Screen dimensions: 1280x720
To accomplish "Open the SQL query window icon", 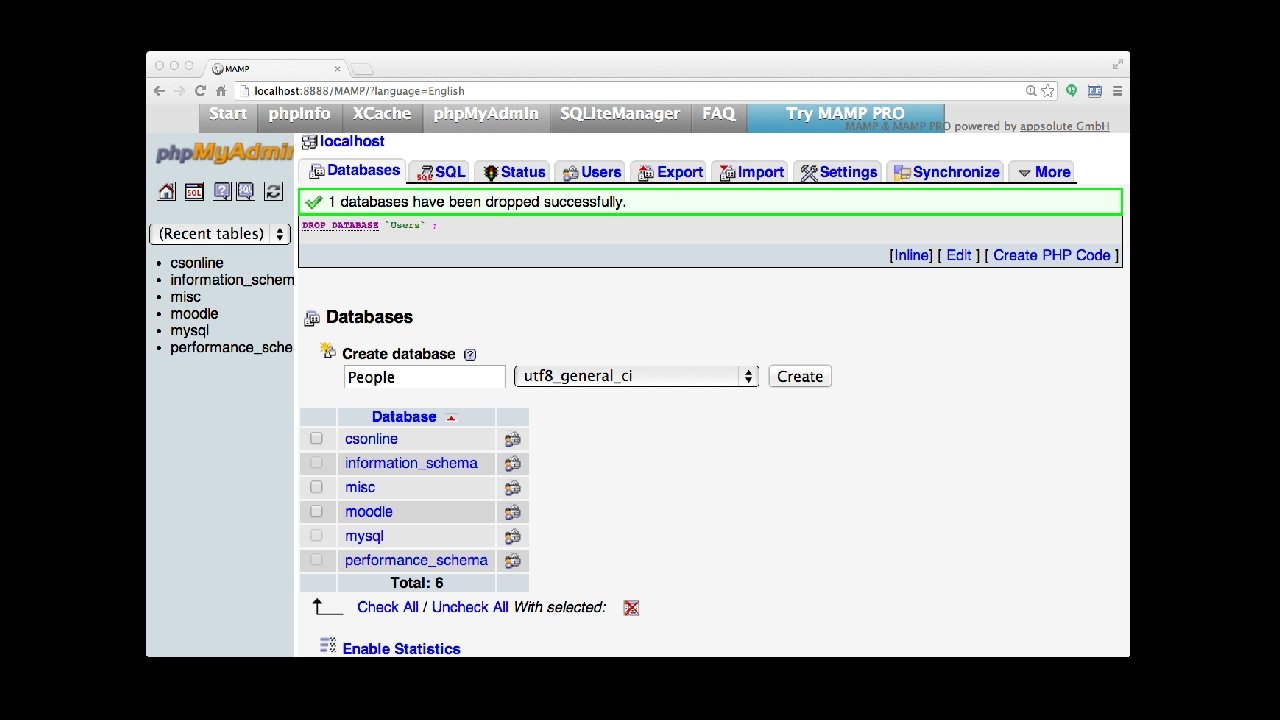I will tap(194, 192).
